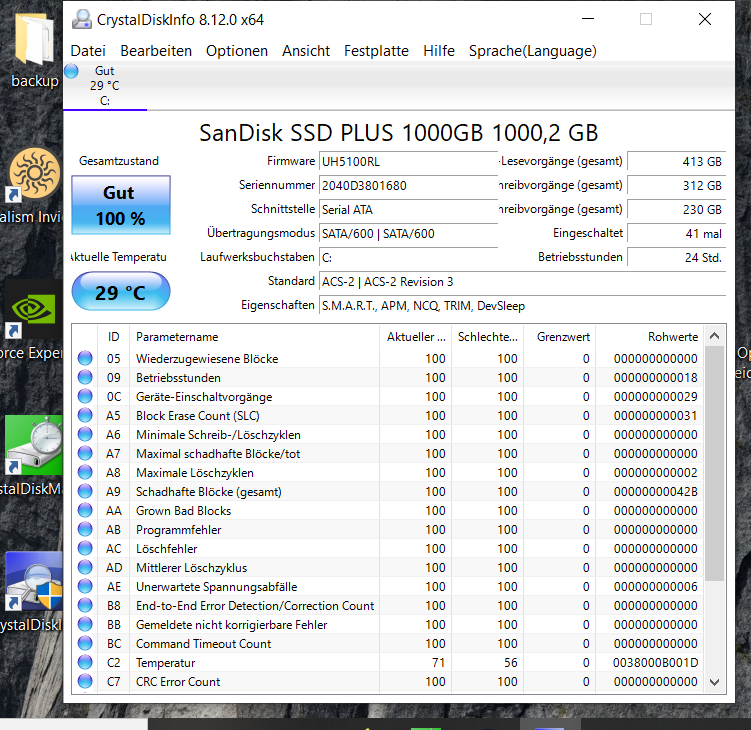Click the scroll up arrow of SMART list

[x=715, y=336]
